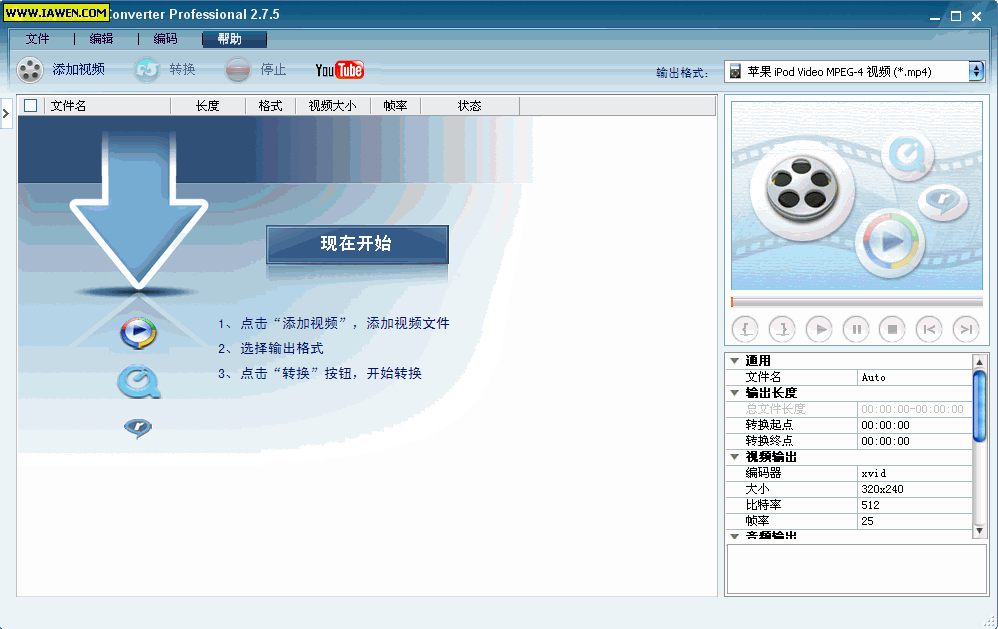Open the 输出格式 format dropdown
This screenshot has width=998, height=629.
pos(976,71)
